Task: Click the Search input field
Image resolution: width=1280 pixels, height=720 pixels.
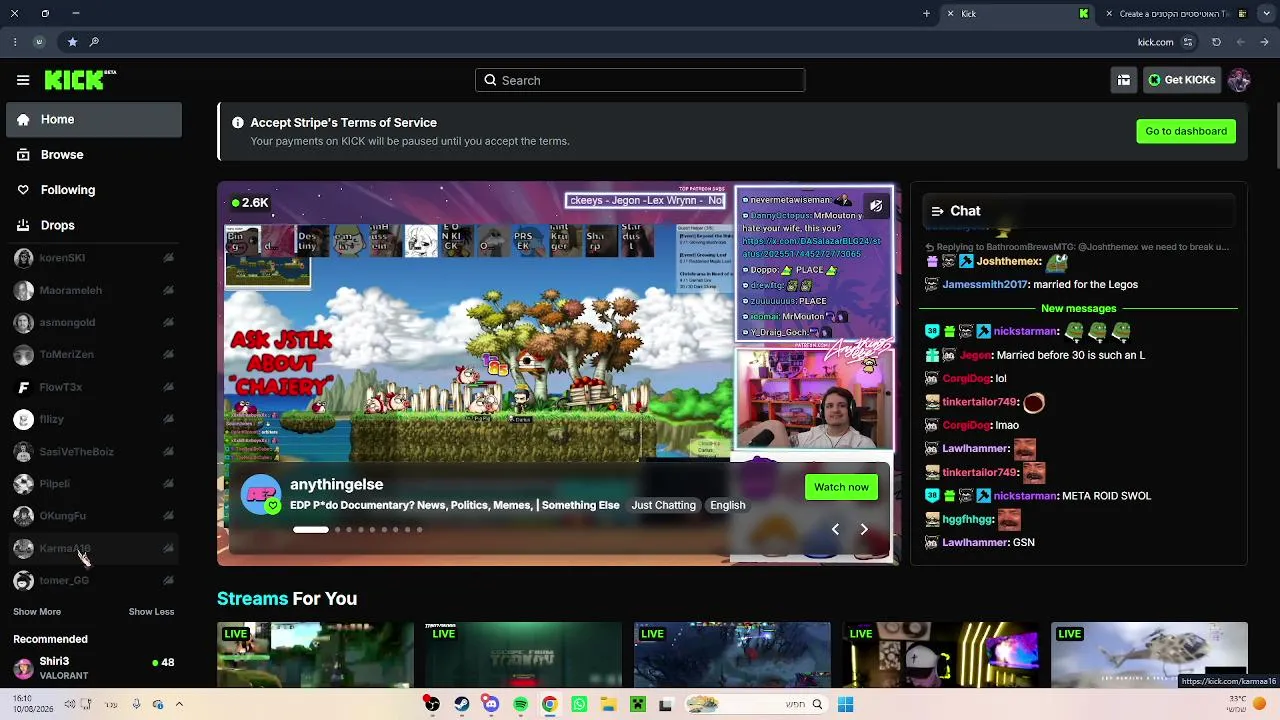Action: [640, 80]
